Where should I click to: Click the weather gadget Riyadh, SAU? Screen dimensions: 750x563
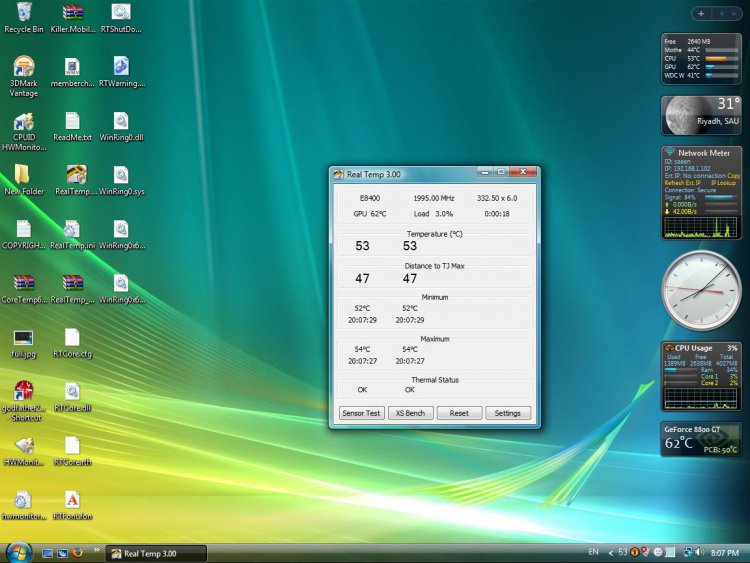pyautogui.click(x=701, y=115)
